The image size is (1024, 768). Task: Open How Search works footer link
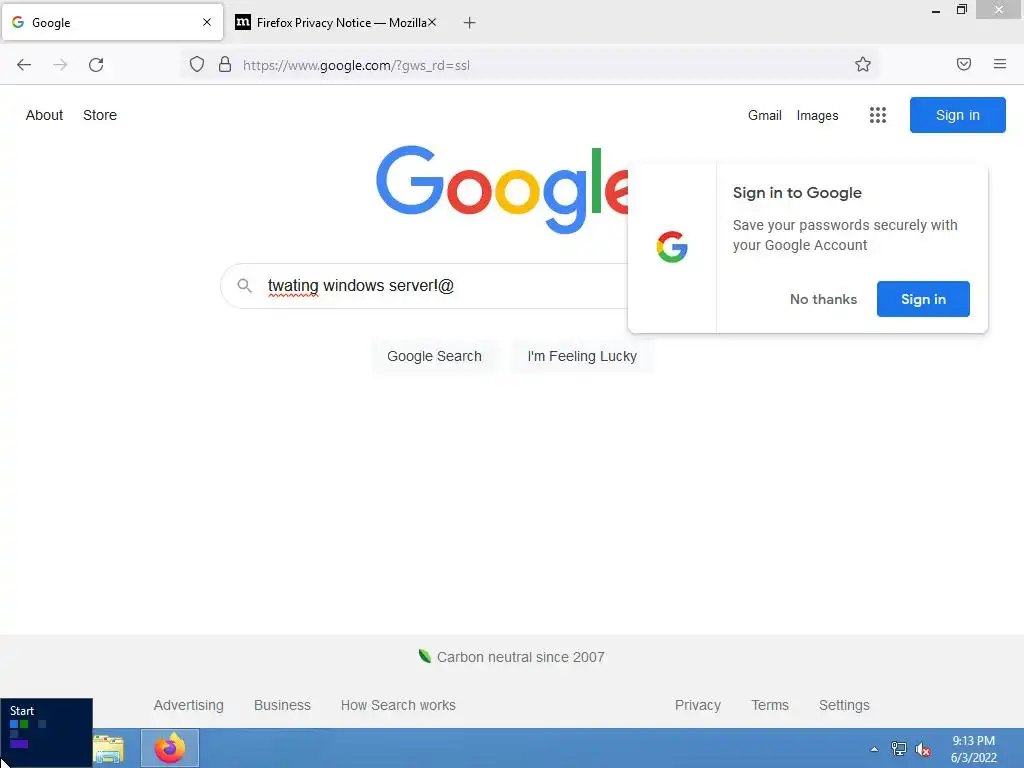[x=398, y=705]
